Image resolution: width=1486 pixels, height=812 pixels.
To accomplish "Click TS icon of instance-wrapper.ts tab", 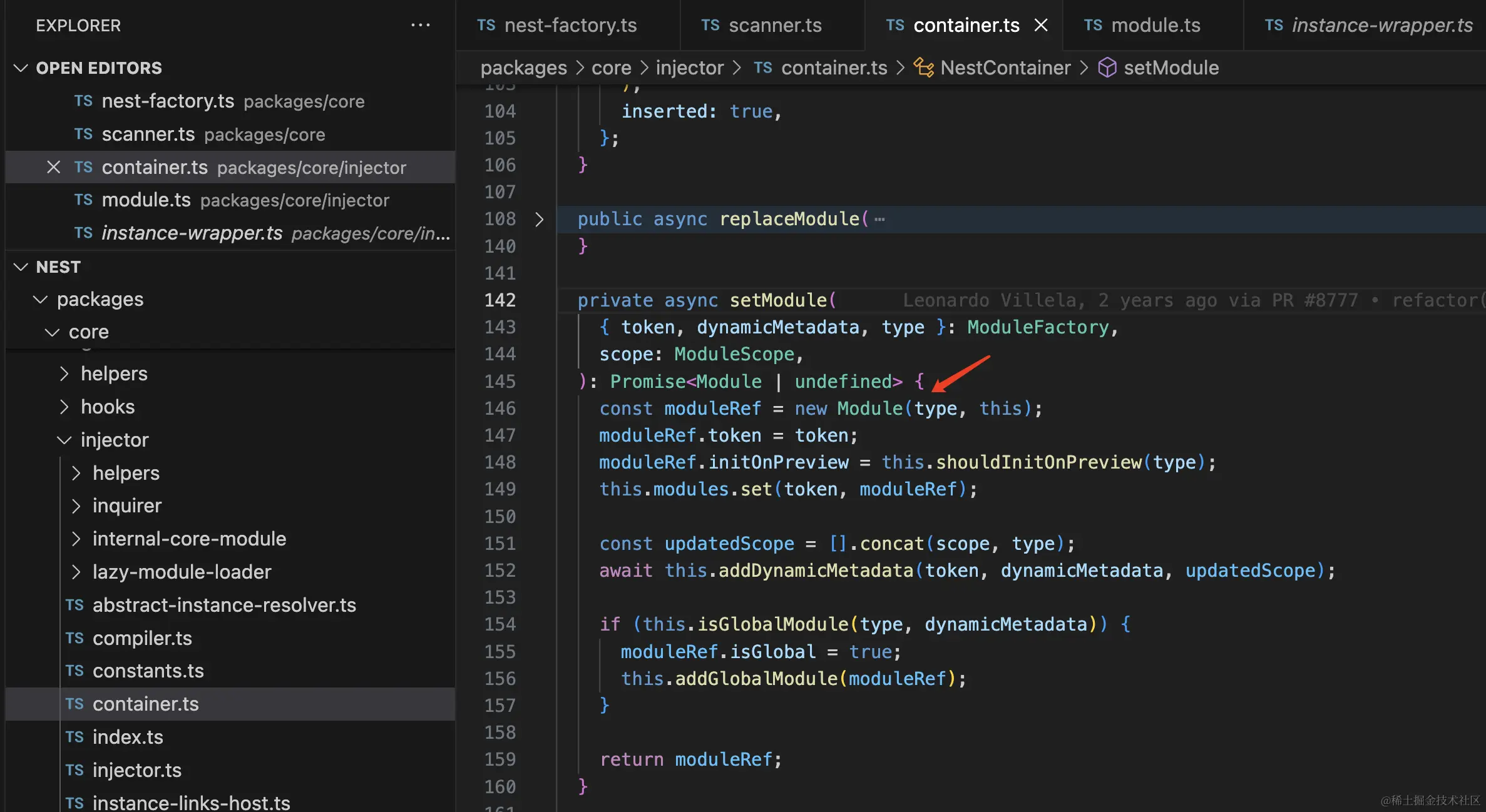I will point(1274,25).
